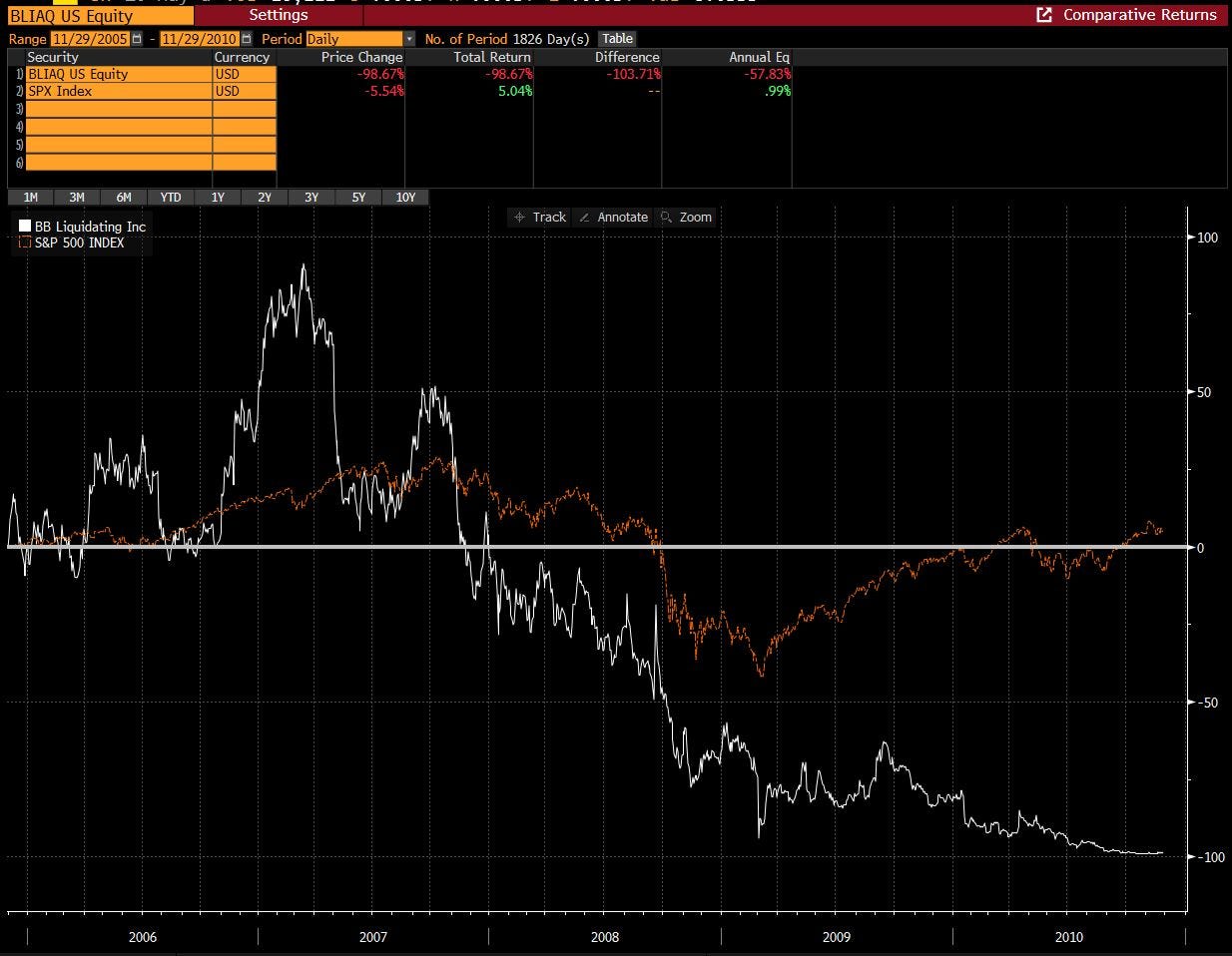
Task: Open the Settings menu
Action: click(279, 15)
